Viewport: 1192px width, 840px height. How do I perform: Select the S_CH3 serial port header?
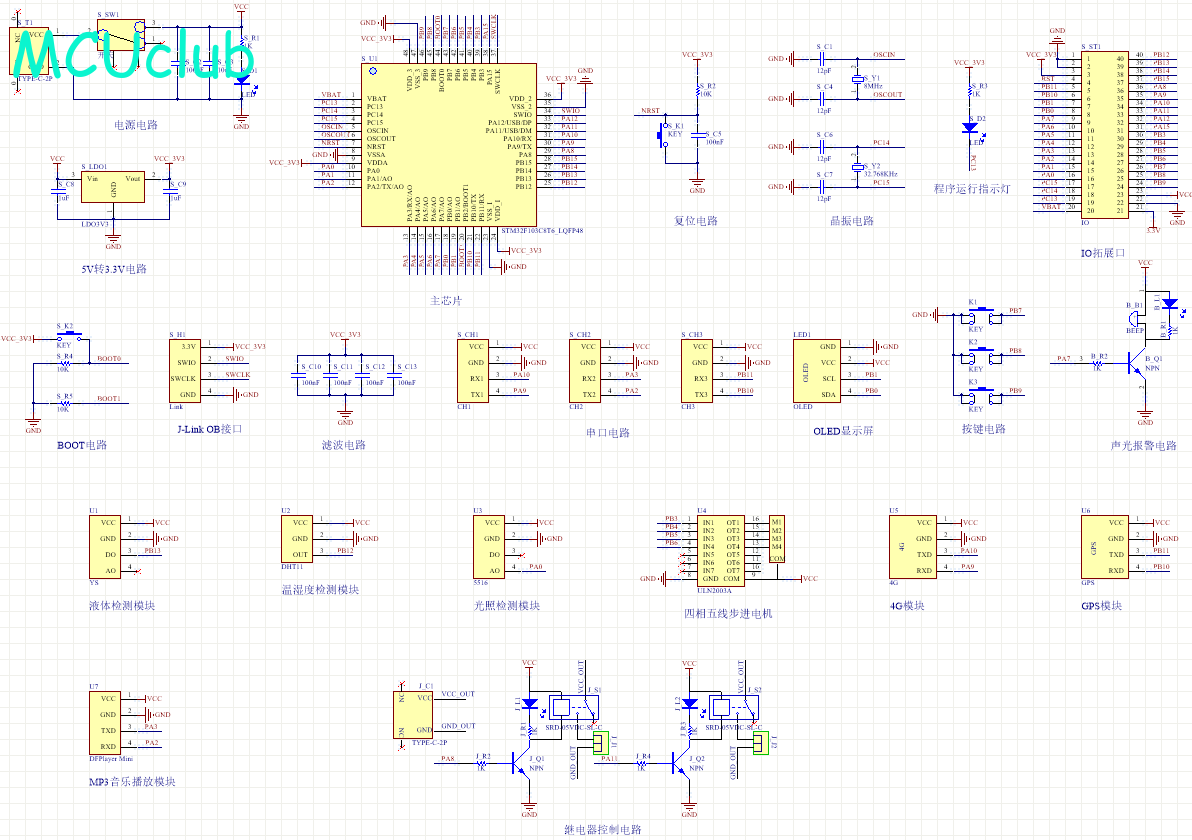tap(696, 370)
